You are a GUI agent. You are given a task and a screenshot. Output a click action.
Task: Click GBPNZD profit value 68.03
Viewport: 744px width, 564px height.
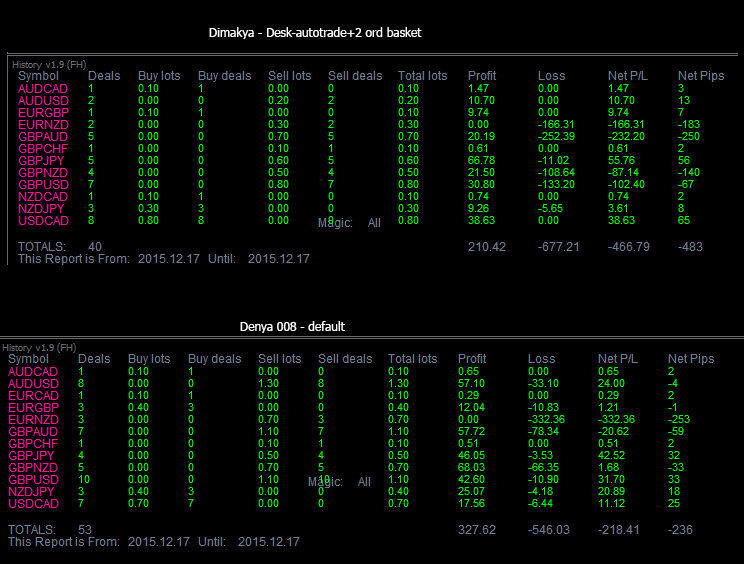[x=471, y=468]
